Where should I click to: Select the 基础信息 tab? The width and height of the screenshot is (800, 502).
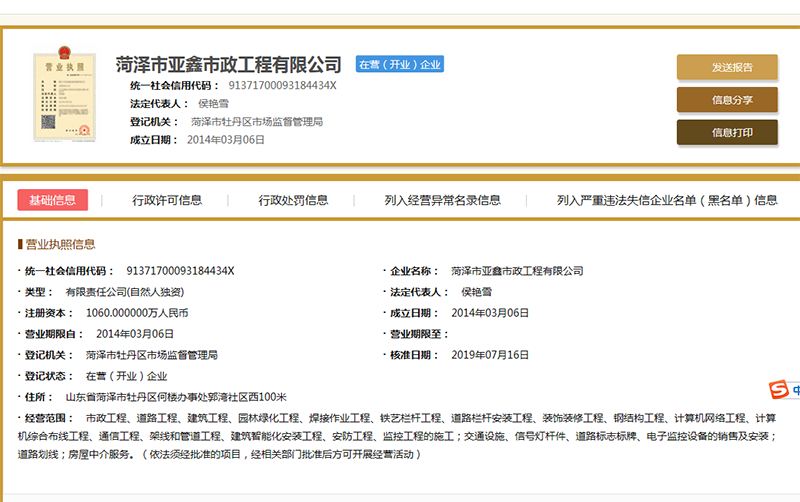53,200
